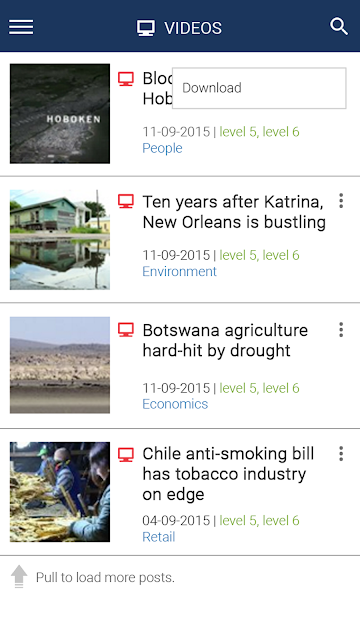The width and height of the screenshot is (360, 640).
Task: Open the flooded house Katrina thumbnail
Action: [x=60, y=240]
